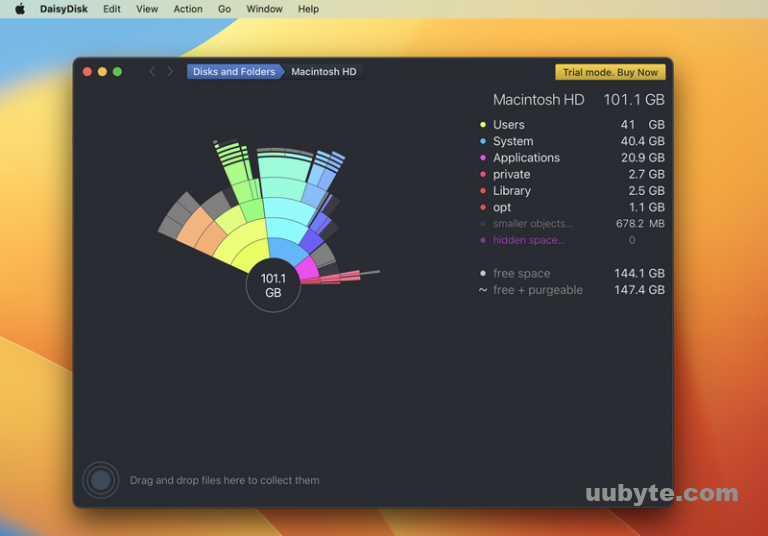The width and height of the screenshot is (768, 536).
Task: Select the Library folder row
Action: [572, 191]
